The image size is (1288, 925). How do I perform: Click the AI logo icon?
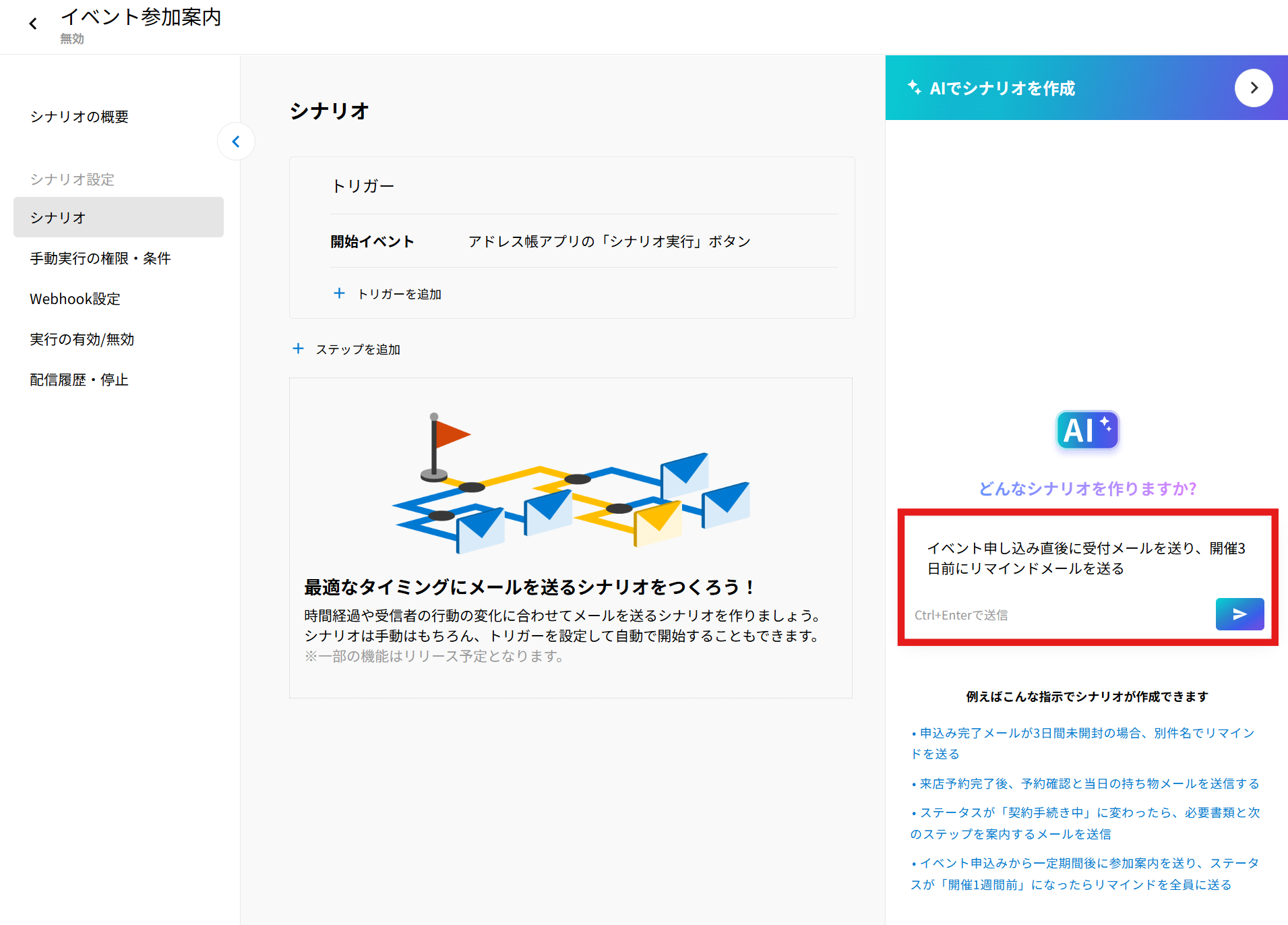(1086, 430)
